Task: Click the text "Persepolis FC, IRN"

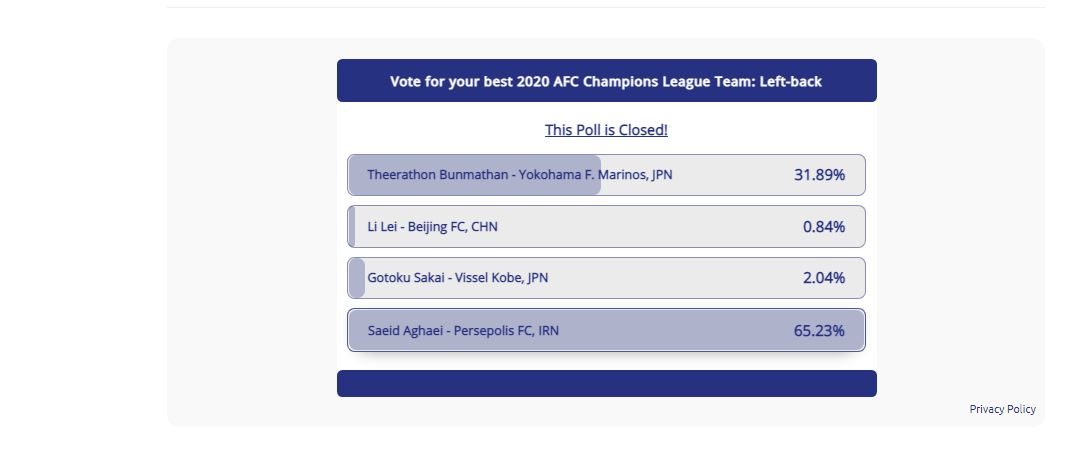Action: coord(506,330)
